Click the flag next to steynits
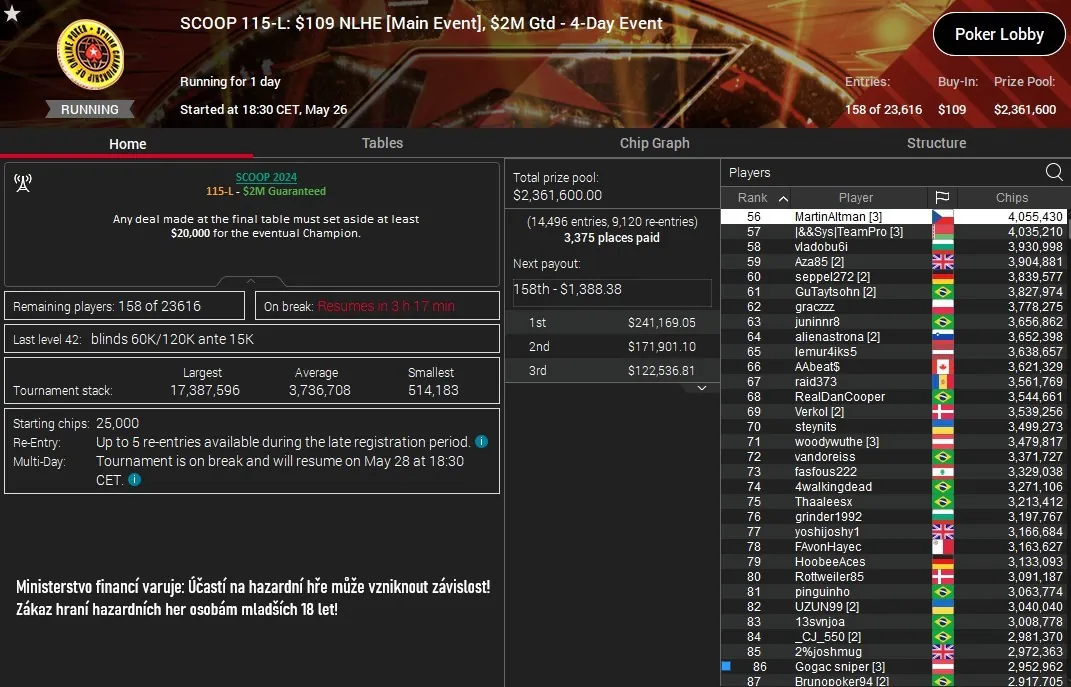Image resolution: width=1071 pixels, height=687 pixels. [943, 427]
